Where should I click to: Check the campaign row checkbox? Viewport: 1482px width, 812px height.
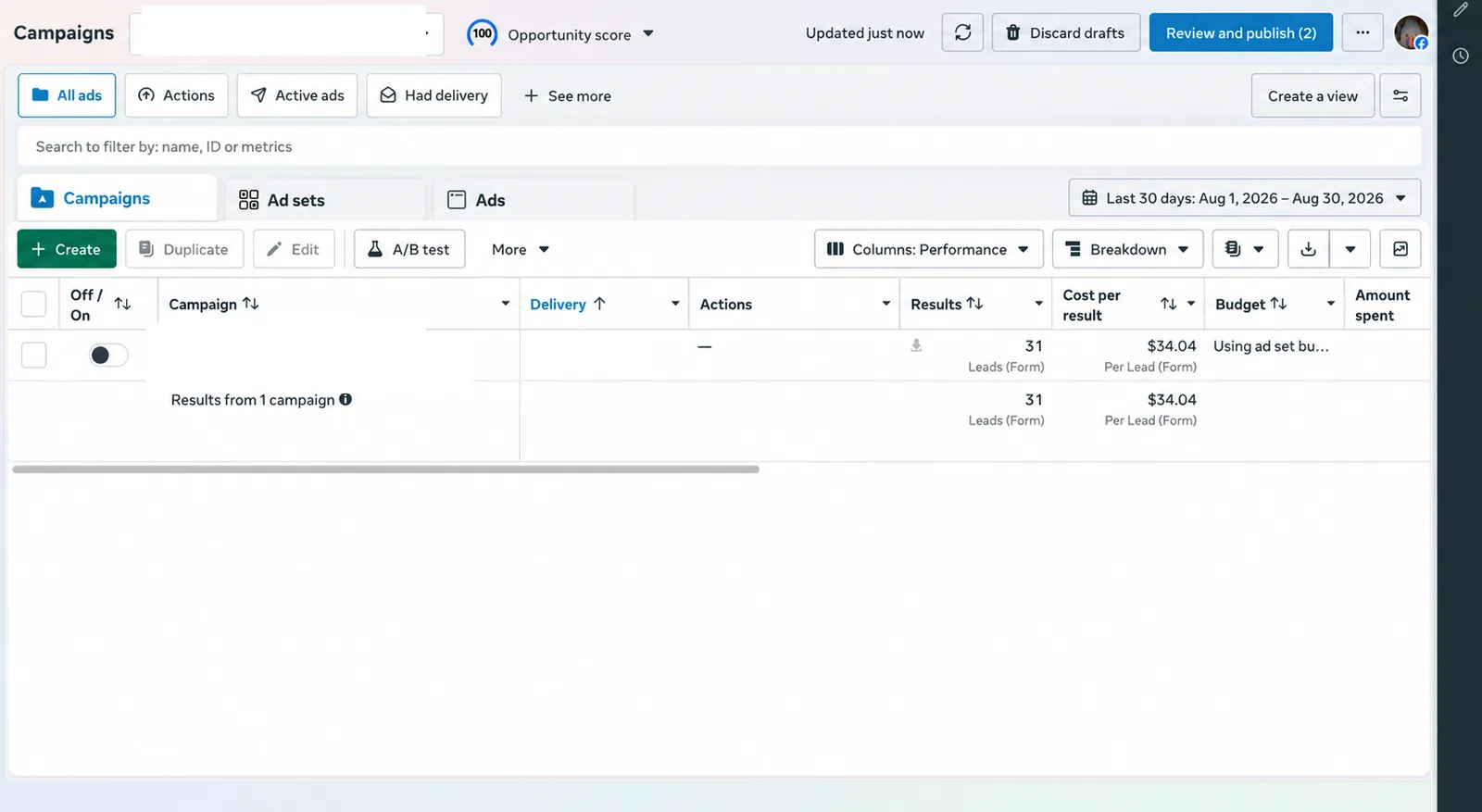(x=33, y=355)
